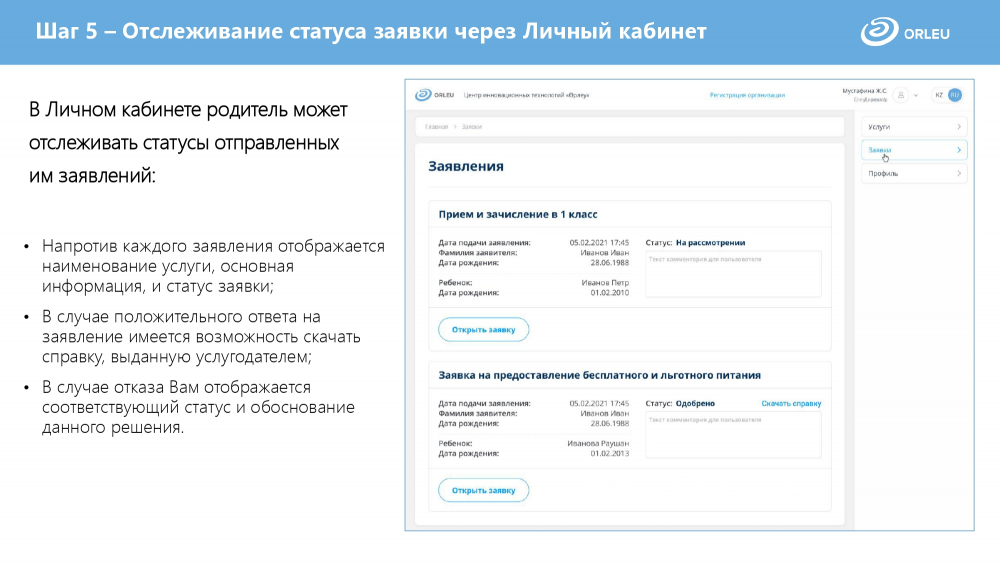Click the Прием и зачисление в 1 класс heading
1000x563 pixels.
[x=518, y=214]
